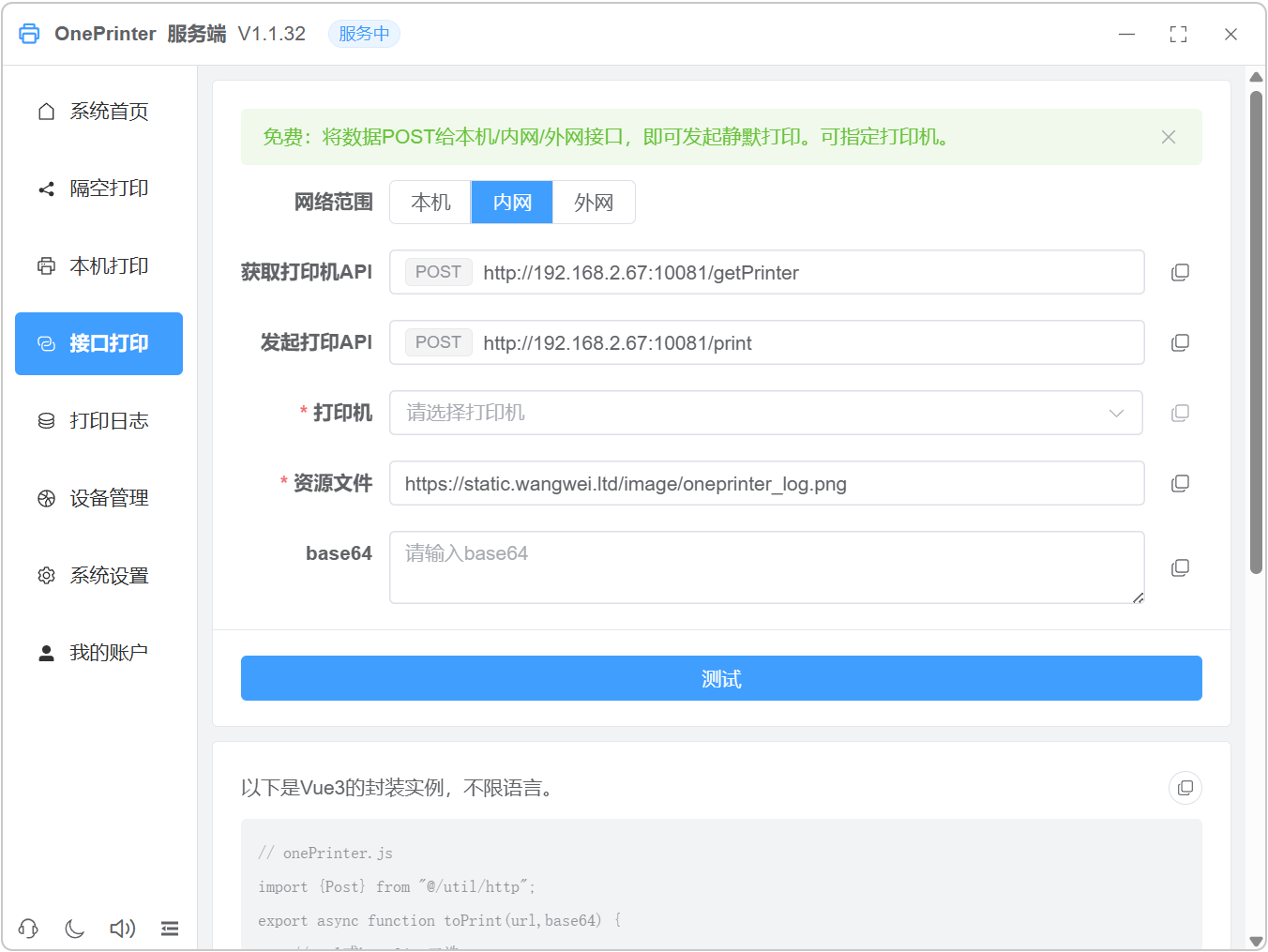1268x952 pixels.
Task: Click the scrollbar down arrow
Action: click(x=1256, y=941)
